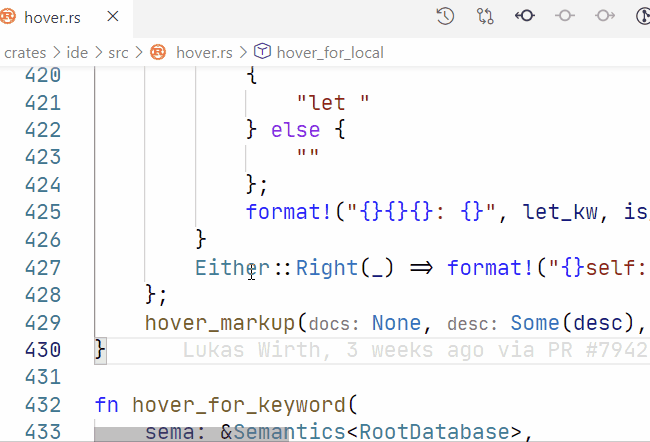Click the grayed-out next revision arrow icon
The width and height of the screenshot is (650, 442).
tap(604, 16)
